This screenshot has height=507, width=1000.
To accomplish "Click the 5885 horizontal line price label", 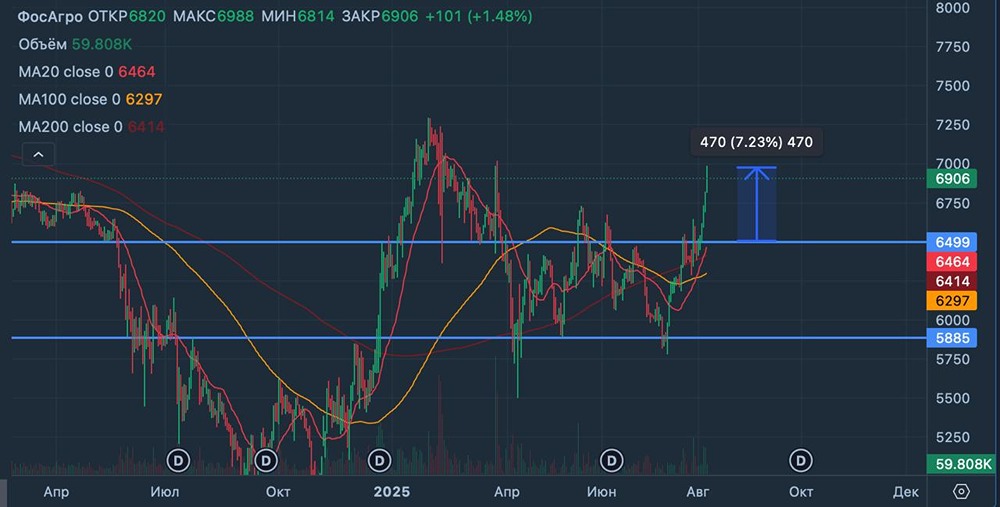I will 952,338.
